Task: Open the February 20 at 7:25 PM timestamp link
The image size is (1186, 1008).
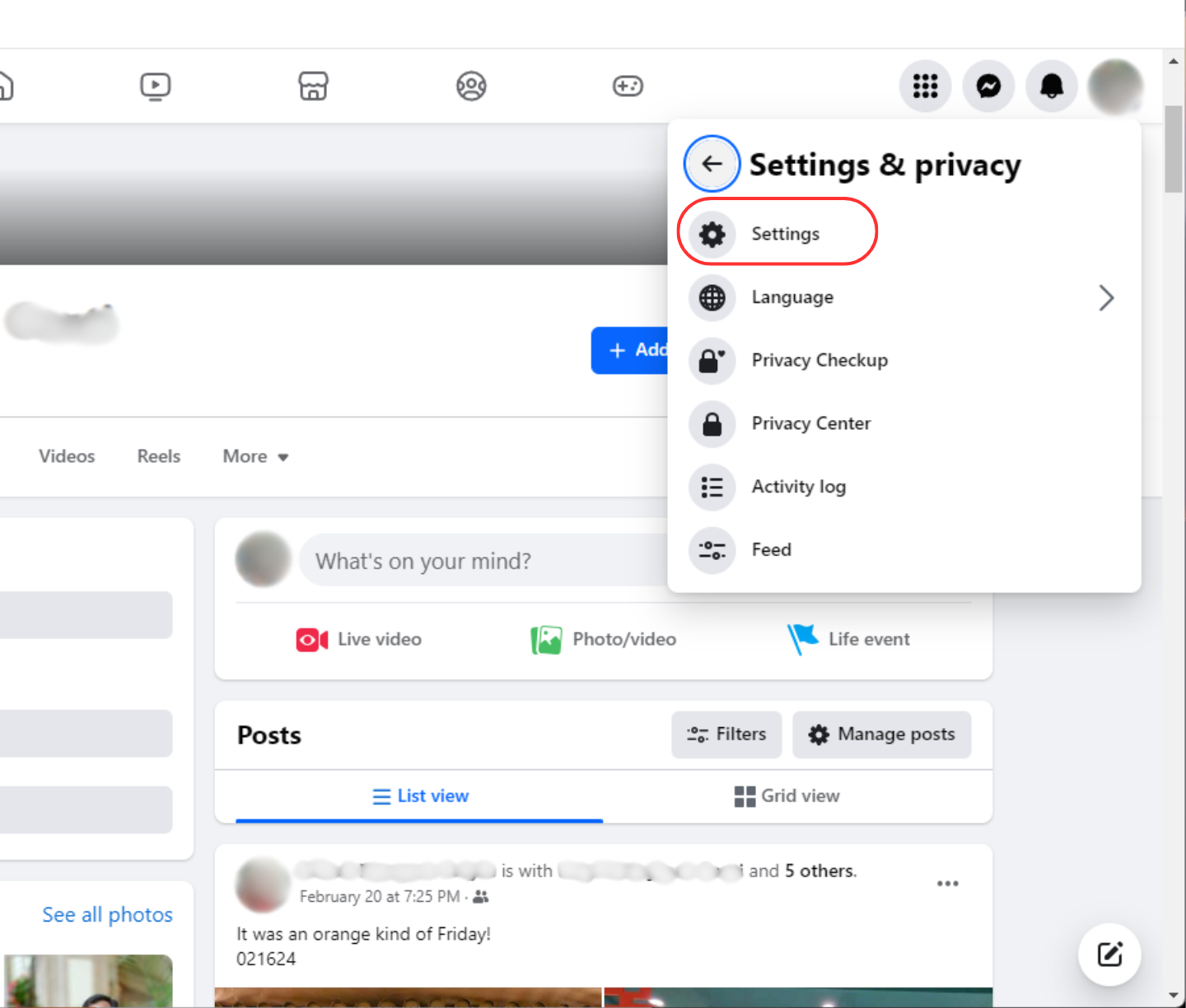Action: [380, 897]
